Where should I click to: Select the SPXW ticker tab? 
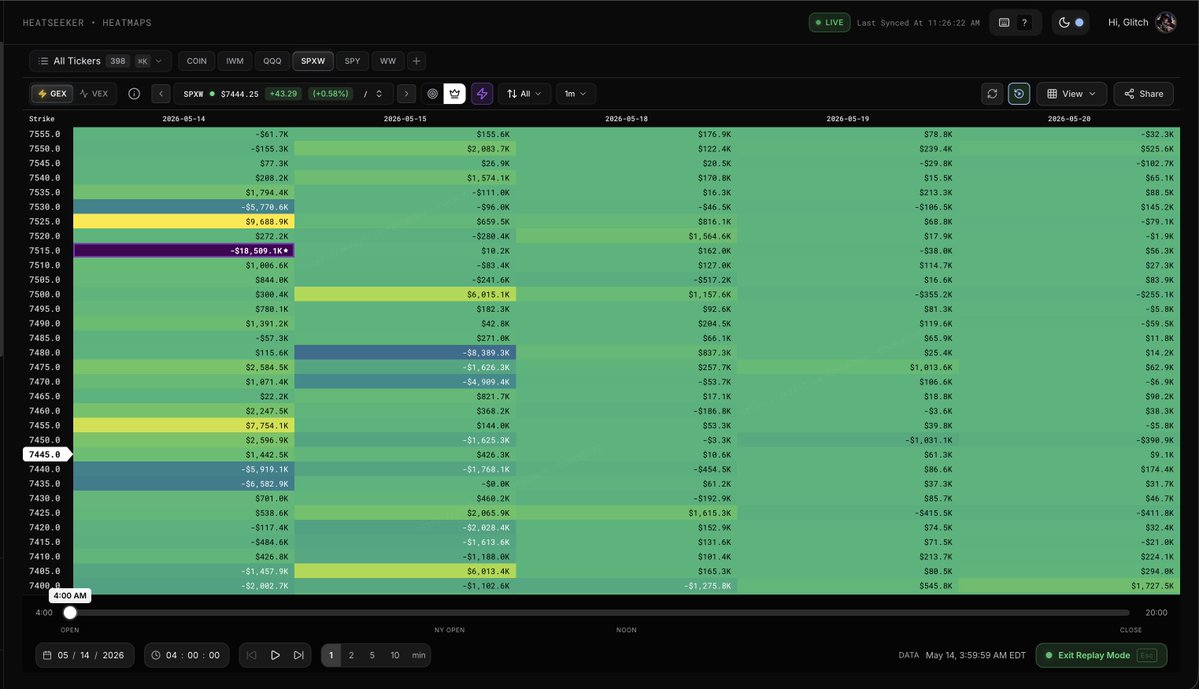[x=313, y=61]
